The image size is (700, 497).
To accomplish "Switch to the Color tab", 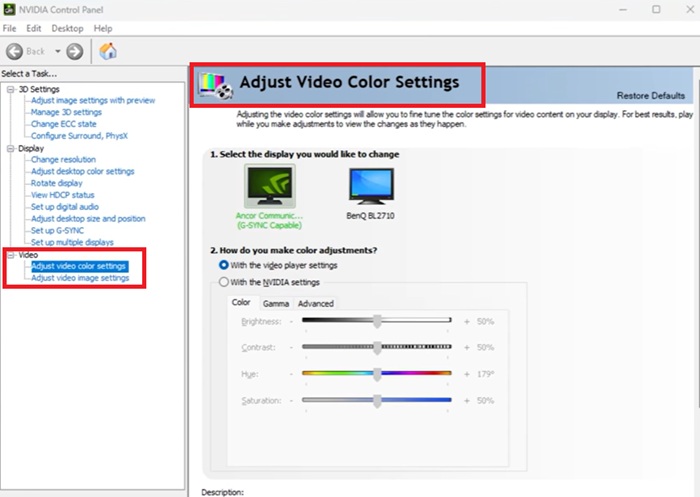I will pyautogui.click(x=241, y=302).
